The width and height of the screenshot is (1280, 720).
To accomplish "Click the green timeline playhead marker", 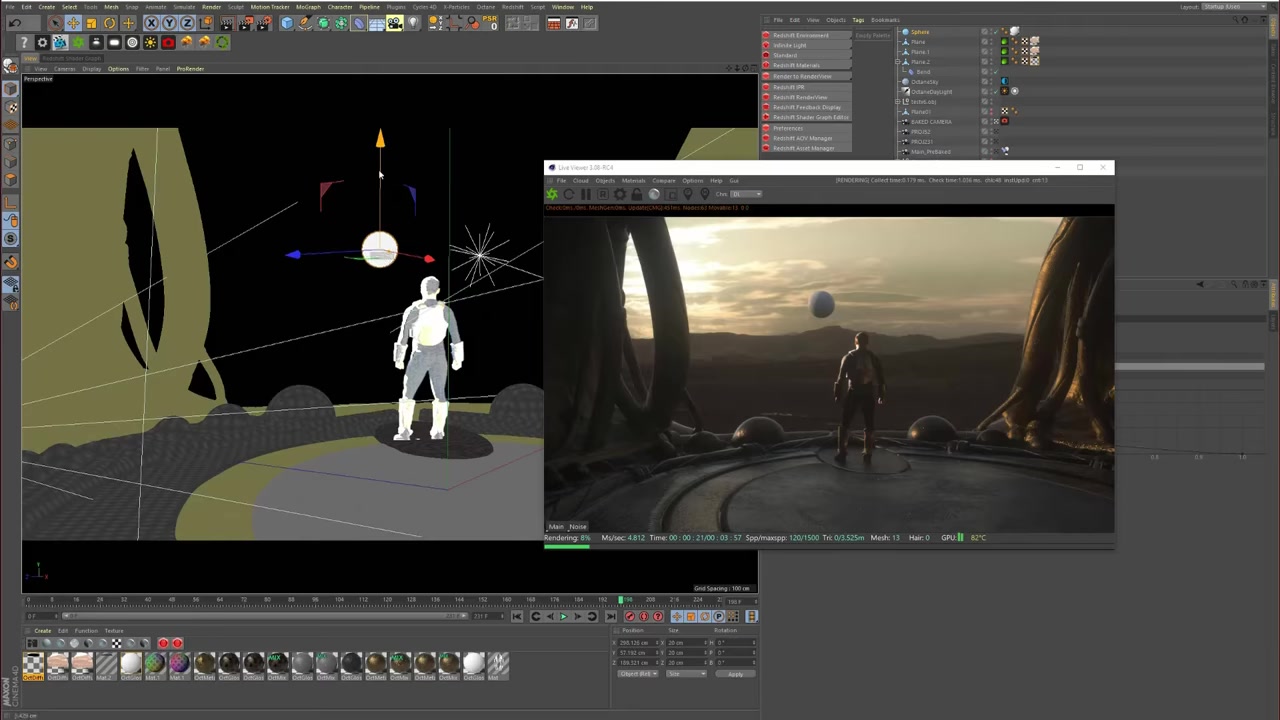I will click(x=622, y=600).
